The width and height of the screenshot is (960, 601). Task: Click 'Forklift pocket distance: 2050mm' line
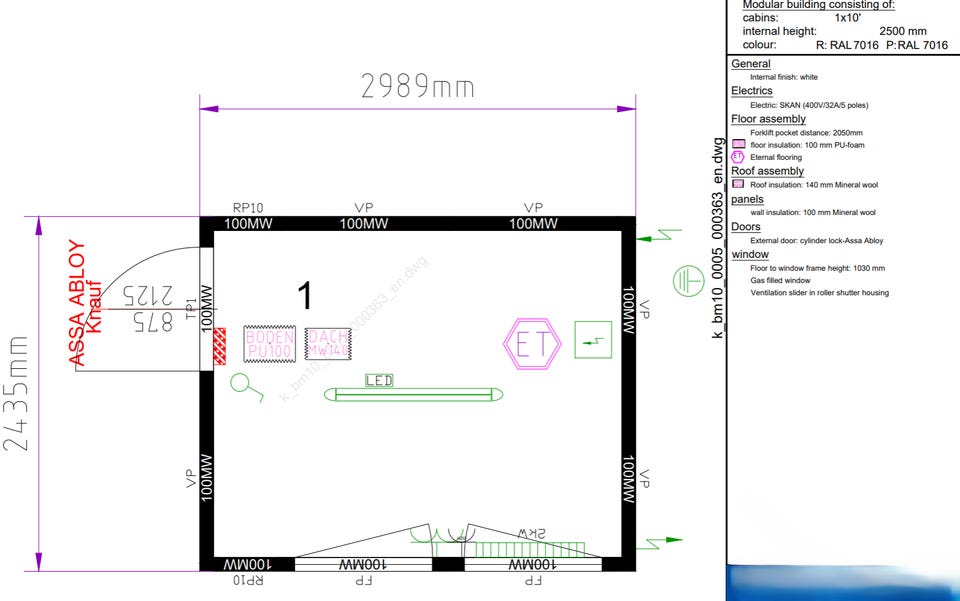coord(806,133)
